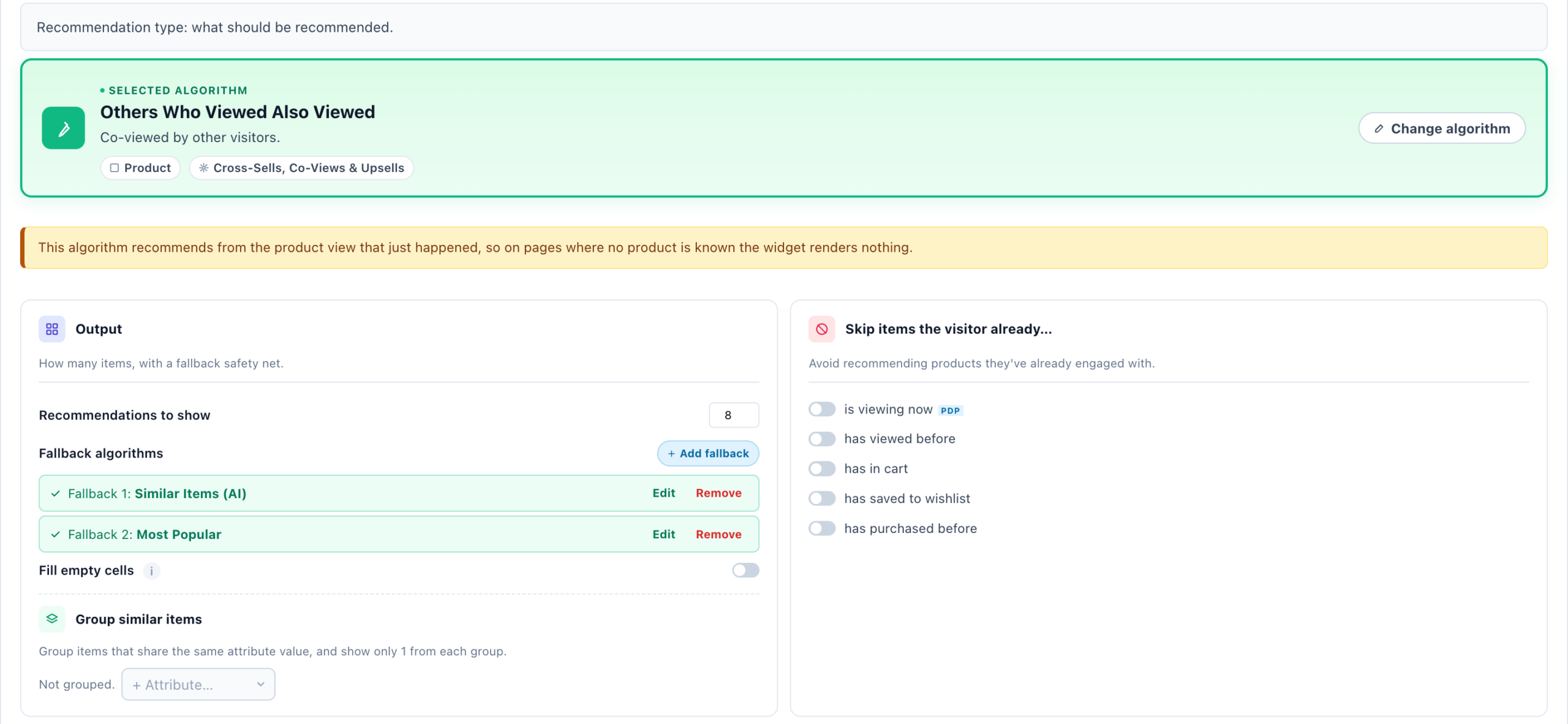This screenshot has height=724, width=1568.
Task: Click the 'Skip items the visitor already...' heading
Action: [x=948, y=329]
